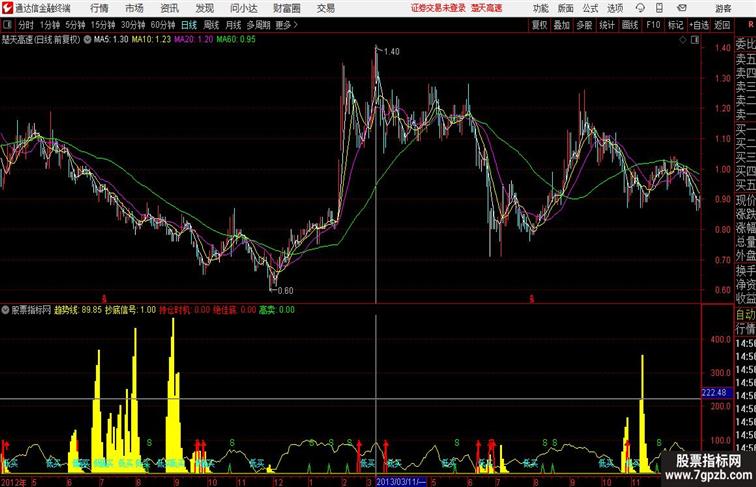Click the 复权 toolbar button
756x487 pixels.
[x=540, y=25]
